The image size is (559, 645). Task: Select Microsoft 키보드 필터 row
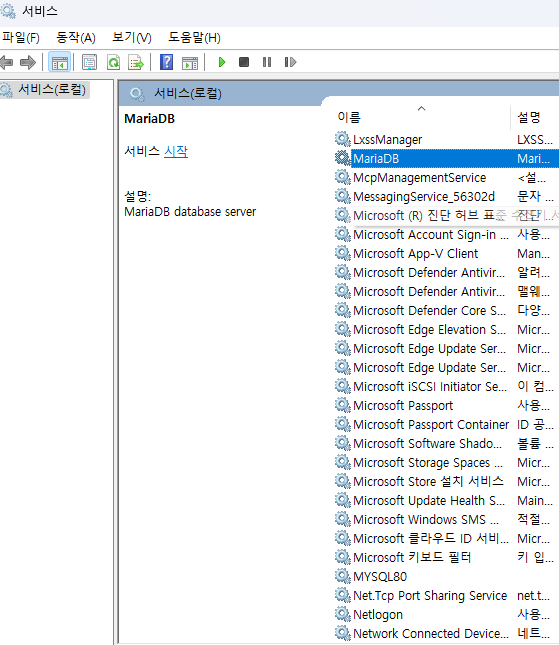click(x=446, y=557)
